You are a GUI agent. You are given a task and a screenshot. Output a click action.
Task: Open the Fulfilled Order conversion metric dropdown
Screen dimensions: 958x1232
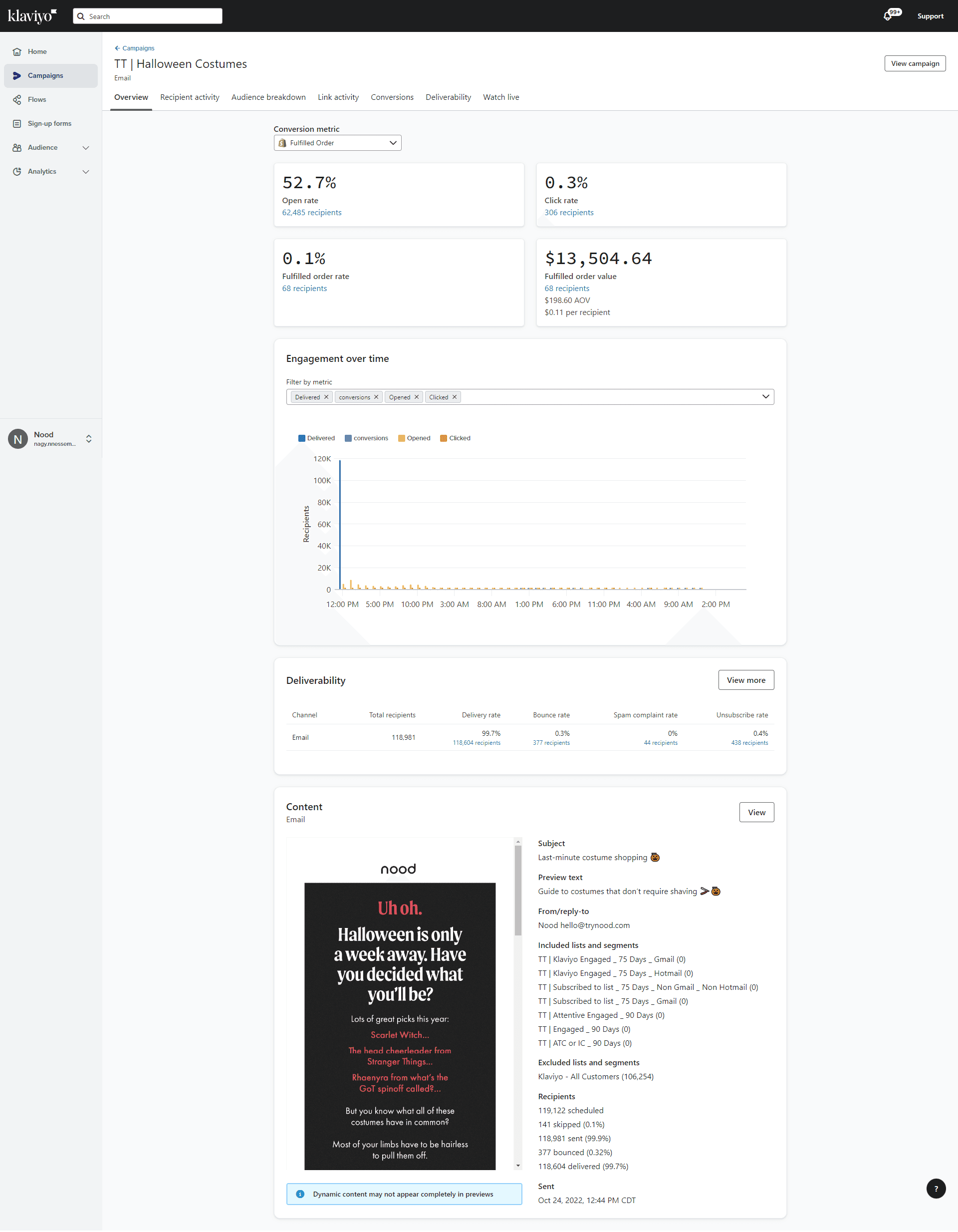point(337,143)
